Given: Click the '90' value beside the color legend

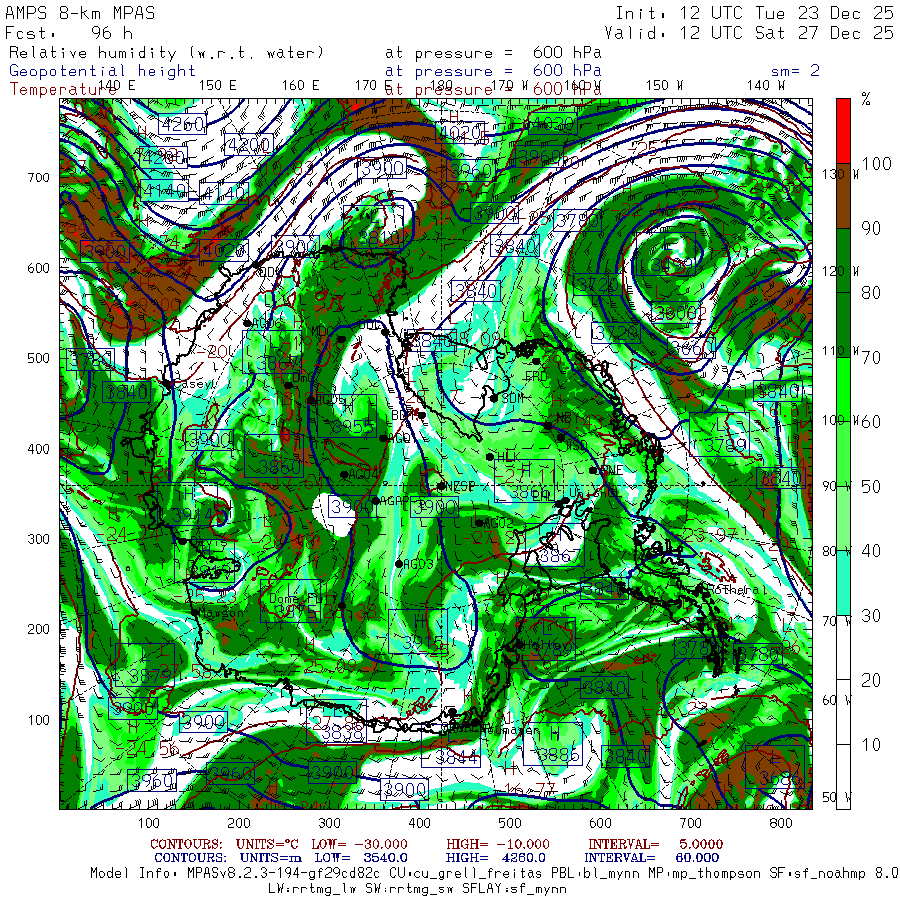Looking at the screenshot, I should coord(871,228).
